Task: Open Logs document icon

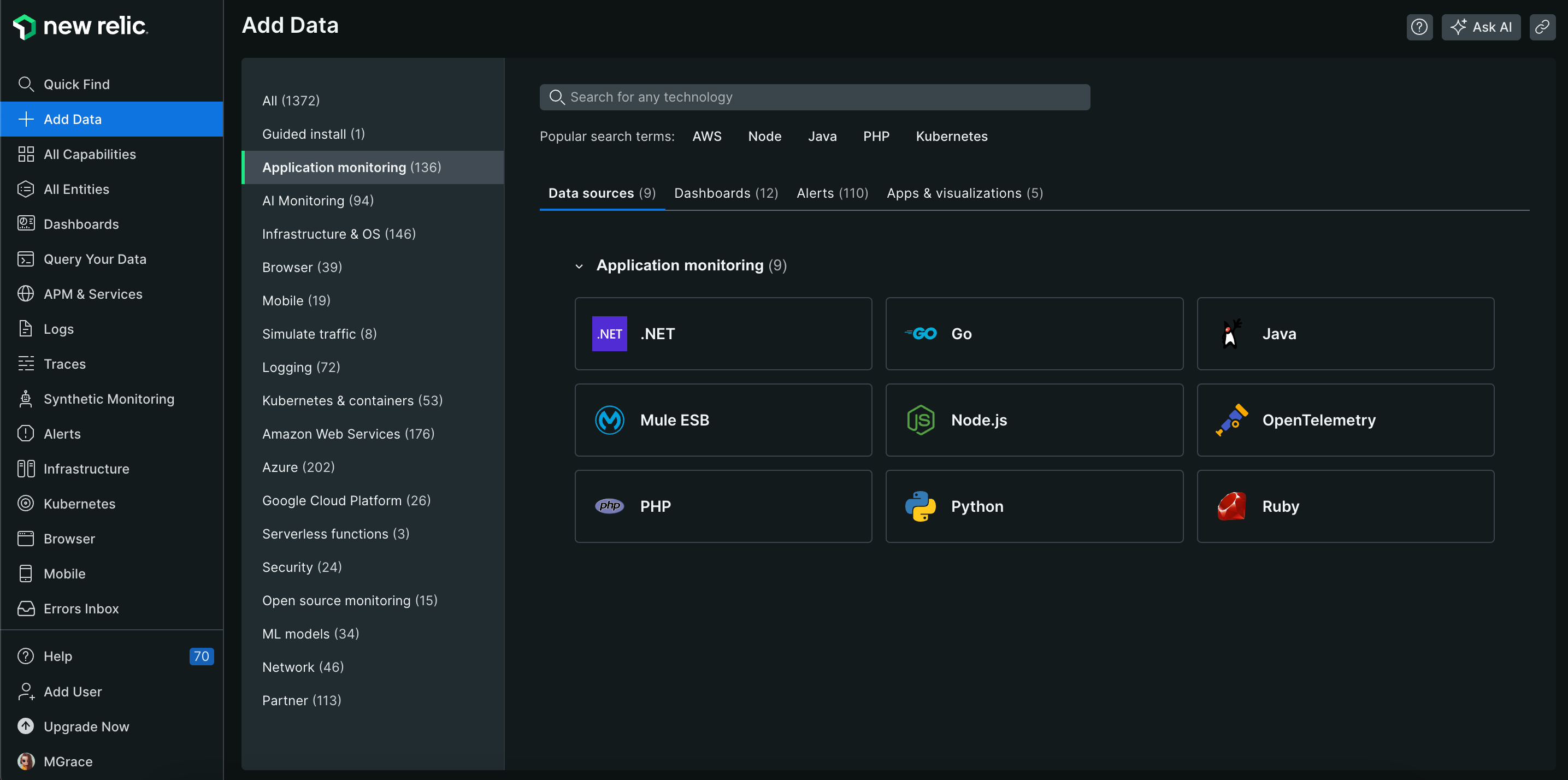Action: (26, 329)
